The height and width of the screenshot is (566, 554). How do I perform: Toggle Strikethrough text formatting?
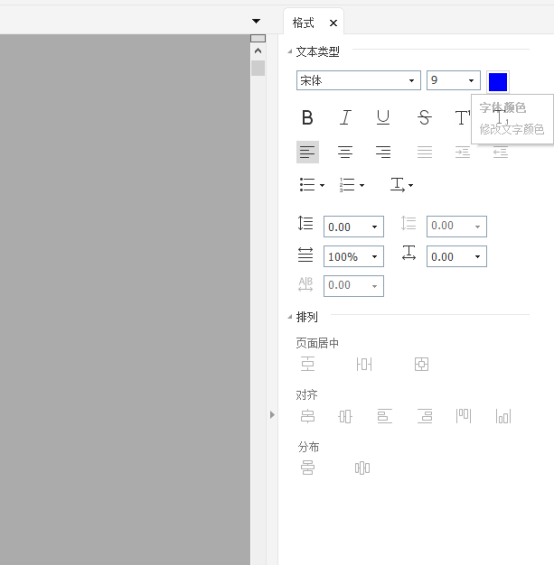424,118
